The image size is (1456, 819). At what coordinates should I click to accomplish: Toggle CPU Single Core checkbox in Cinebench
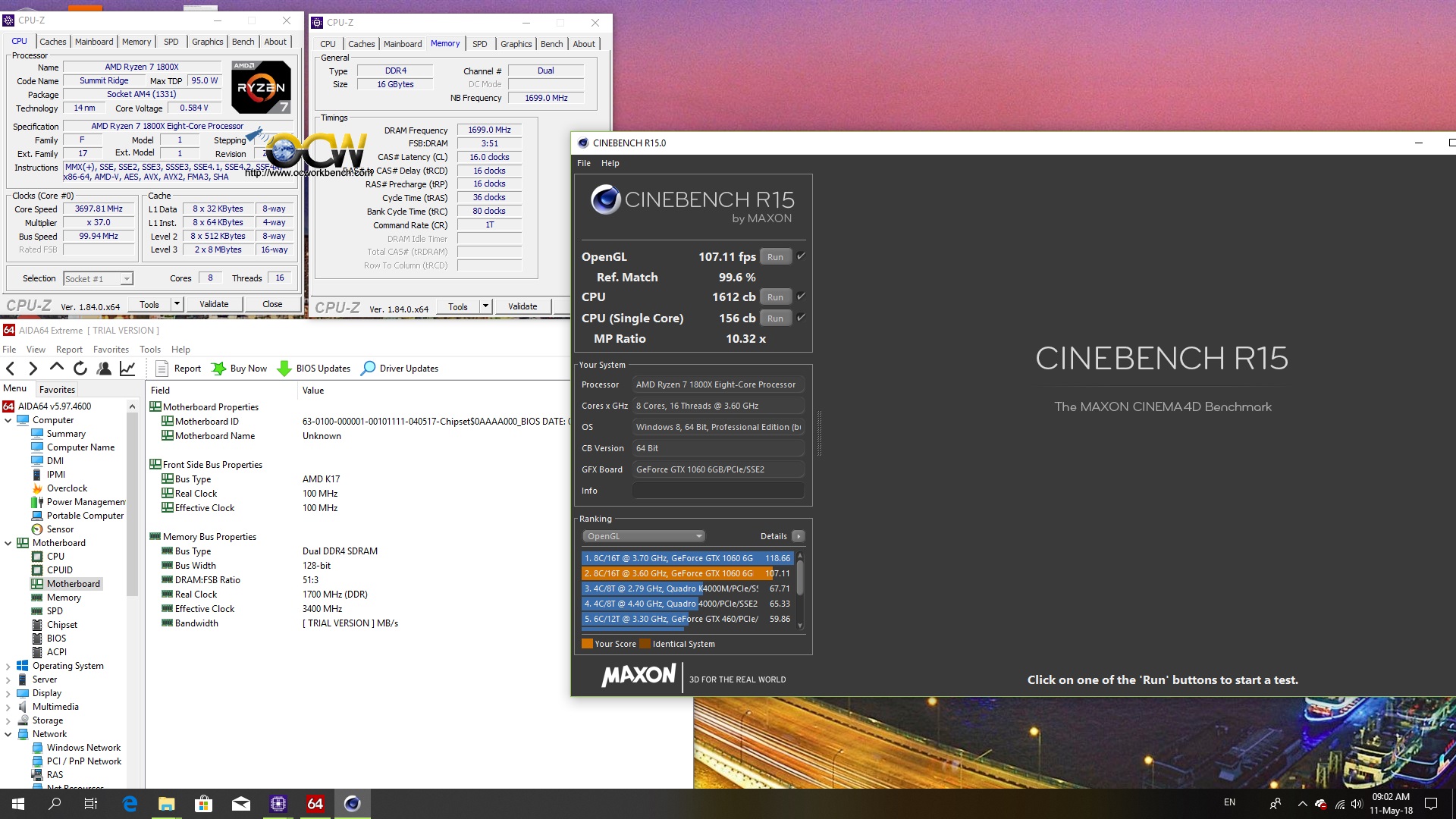tap(801, 318)
